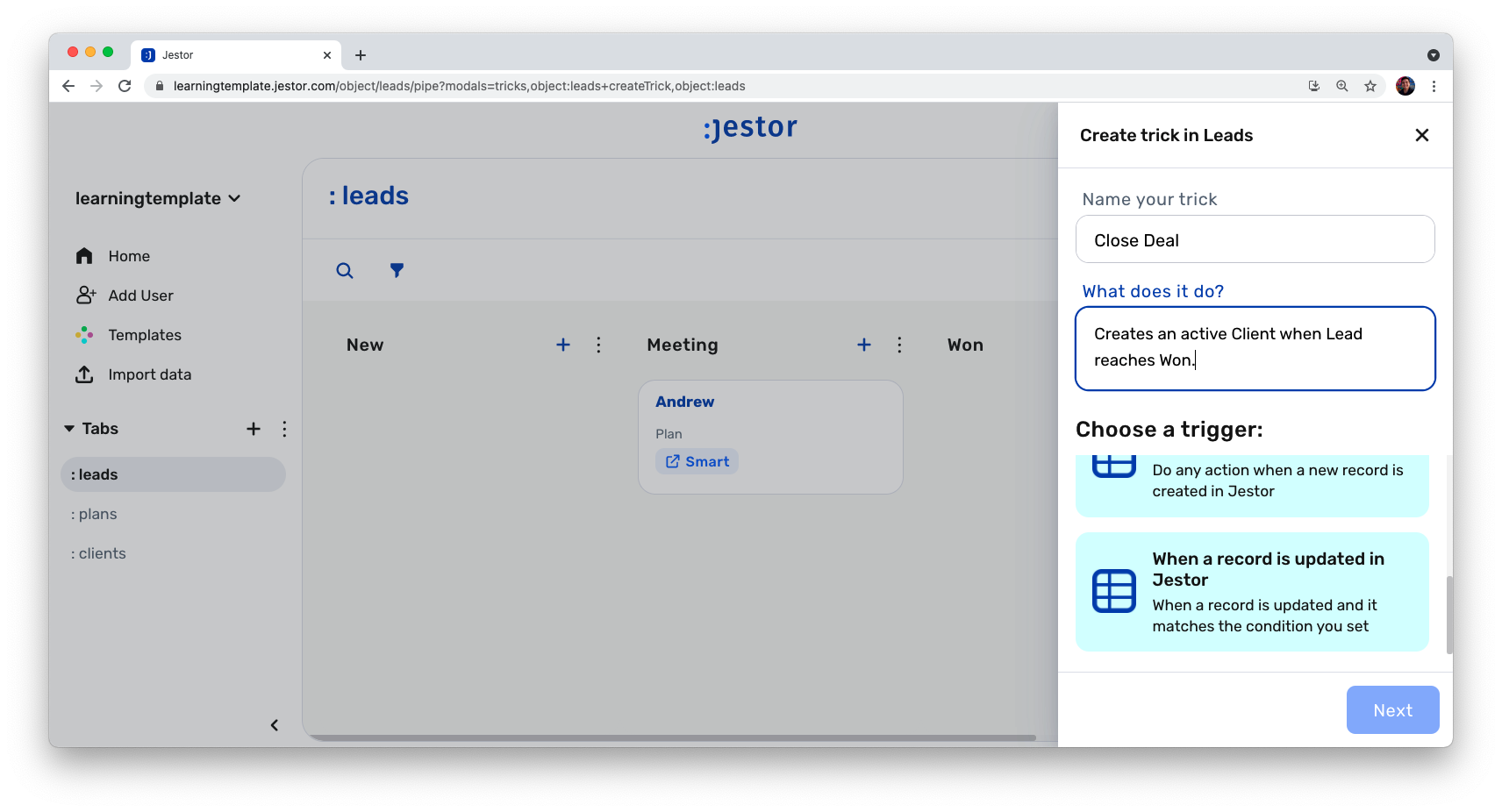The width and height of the screenshot is (1502, 812).
Task: Bookmark this page with star icon
Action: (x=1370, y=86)
